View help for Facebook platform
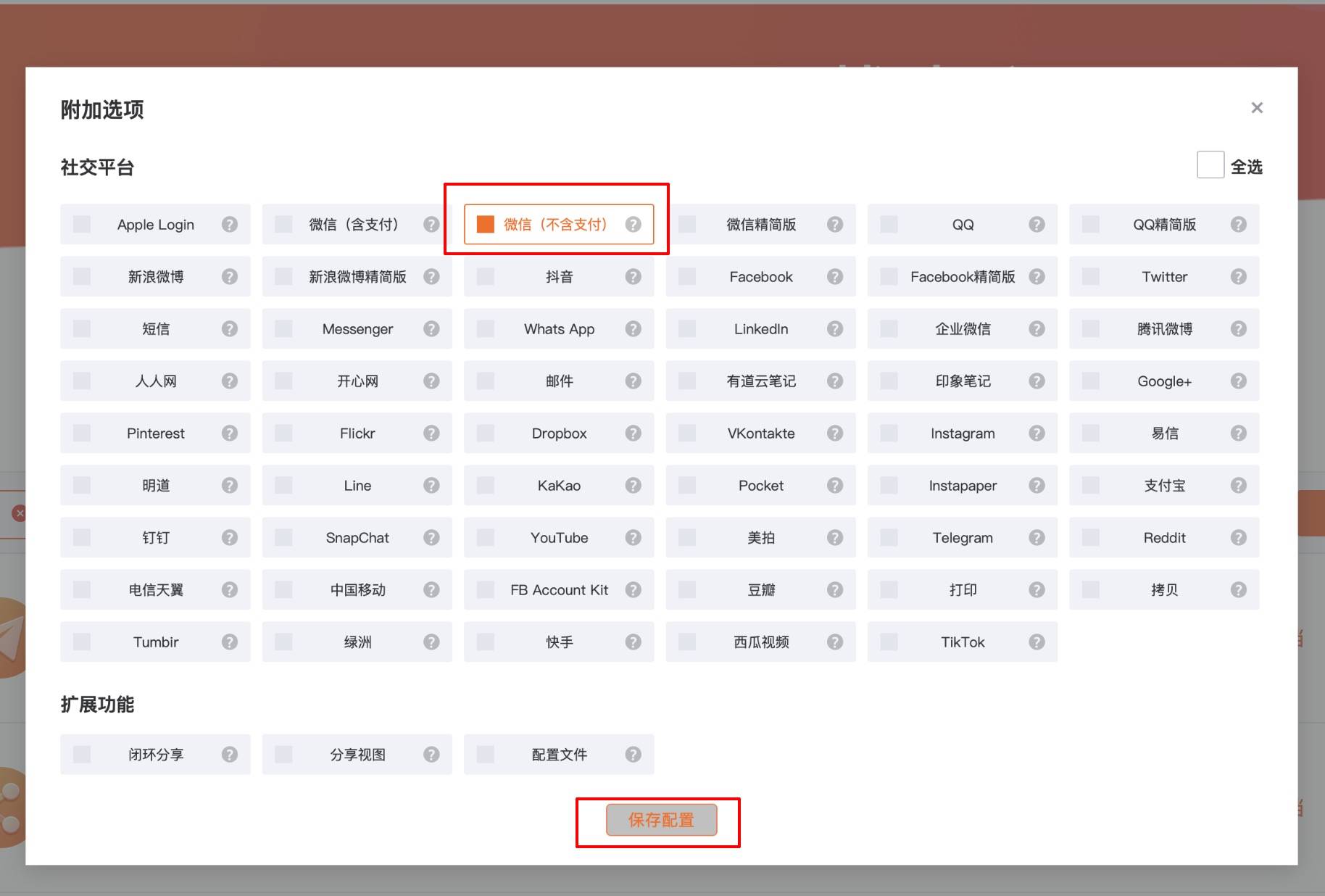Image resolution: width=1325 pixels, height=896 pixels. 836,276
